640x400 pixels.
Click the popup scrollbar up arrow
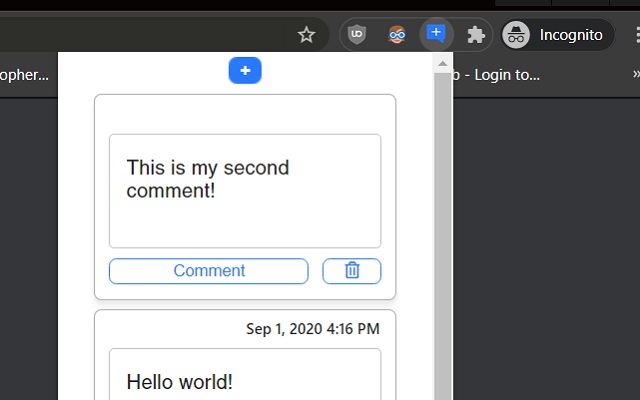tap(442, 63)
